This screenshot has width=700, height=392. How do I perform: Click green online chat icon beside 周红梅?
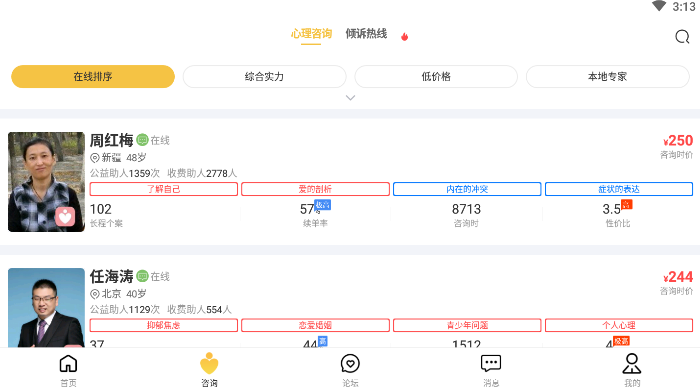[142, 140]
